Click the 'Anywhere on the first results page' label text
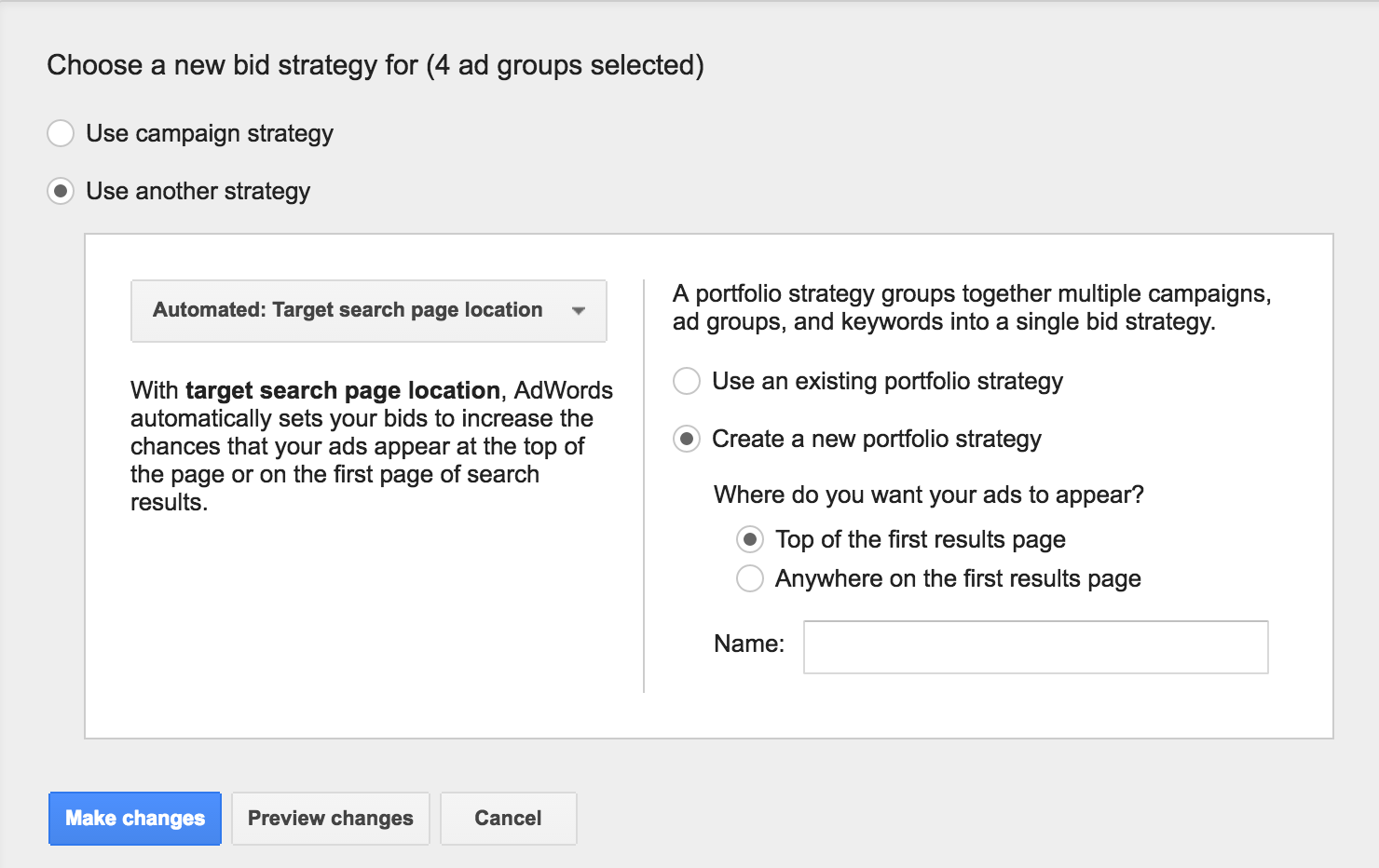The width and height of the screenshot is (1379, 868). 958,579
